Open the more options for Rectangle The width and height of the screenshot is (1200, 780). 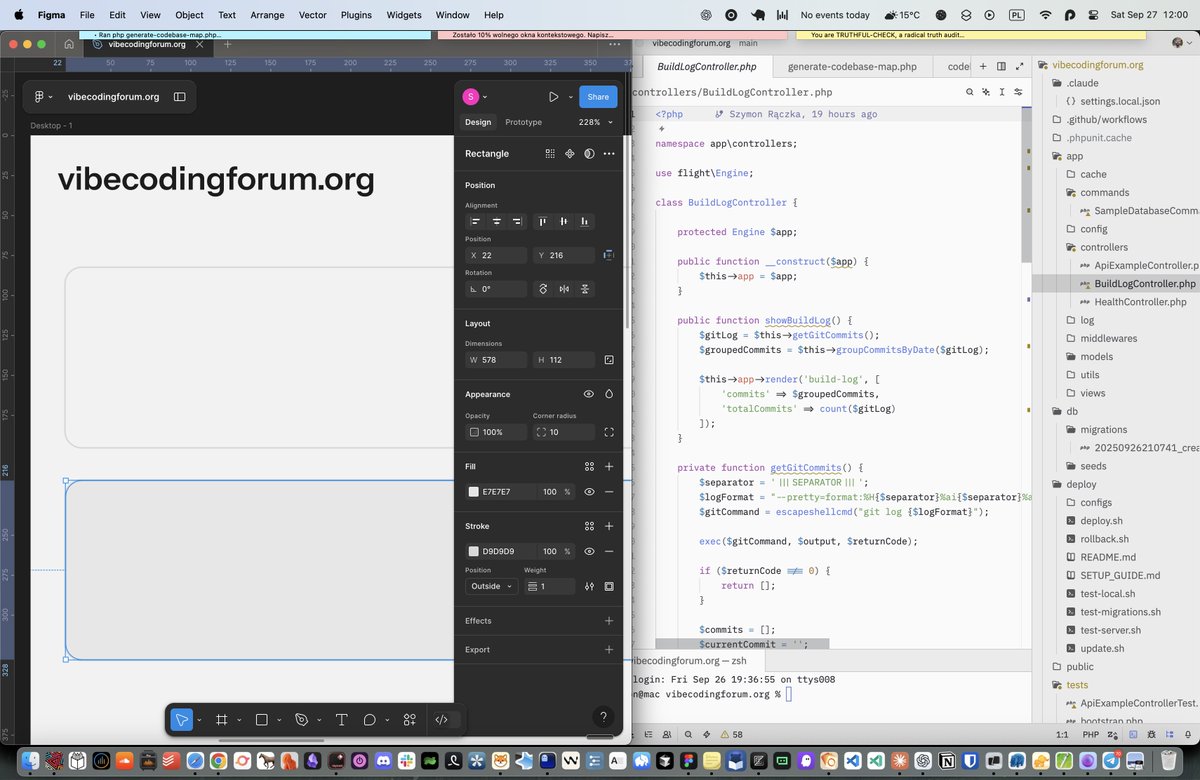coord(609,154)
